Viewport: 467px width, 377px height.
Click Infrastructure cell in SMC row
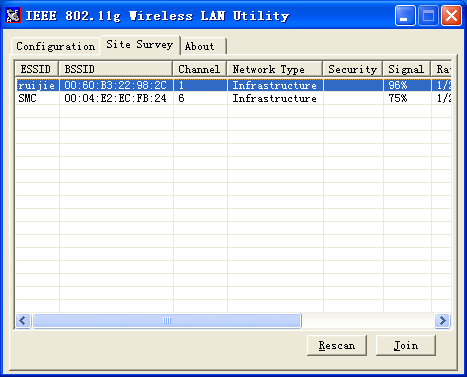275,98
